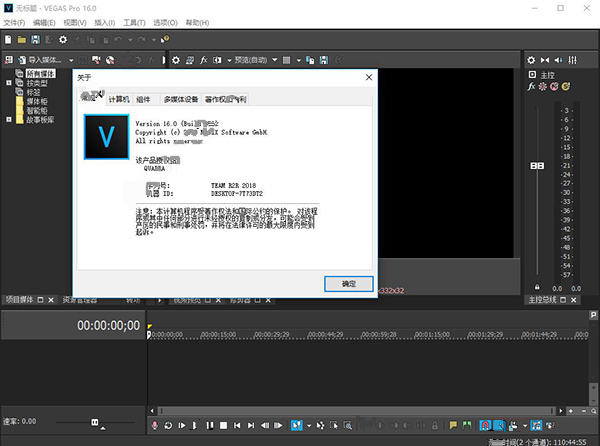
Task: Open the auto ripple mode dropdown arrow
Action: 525,425
